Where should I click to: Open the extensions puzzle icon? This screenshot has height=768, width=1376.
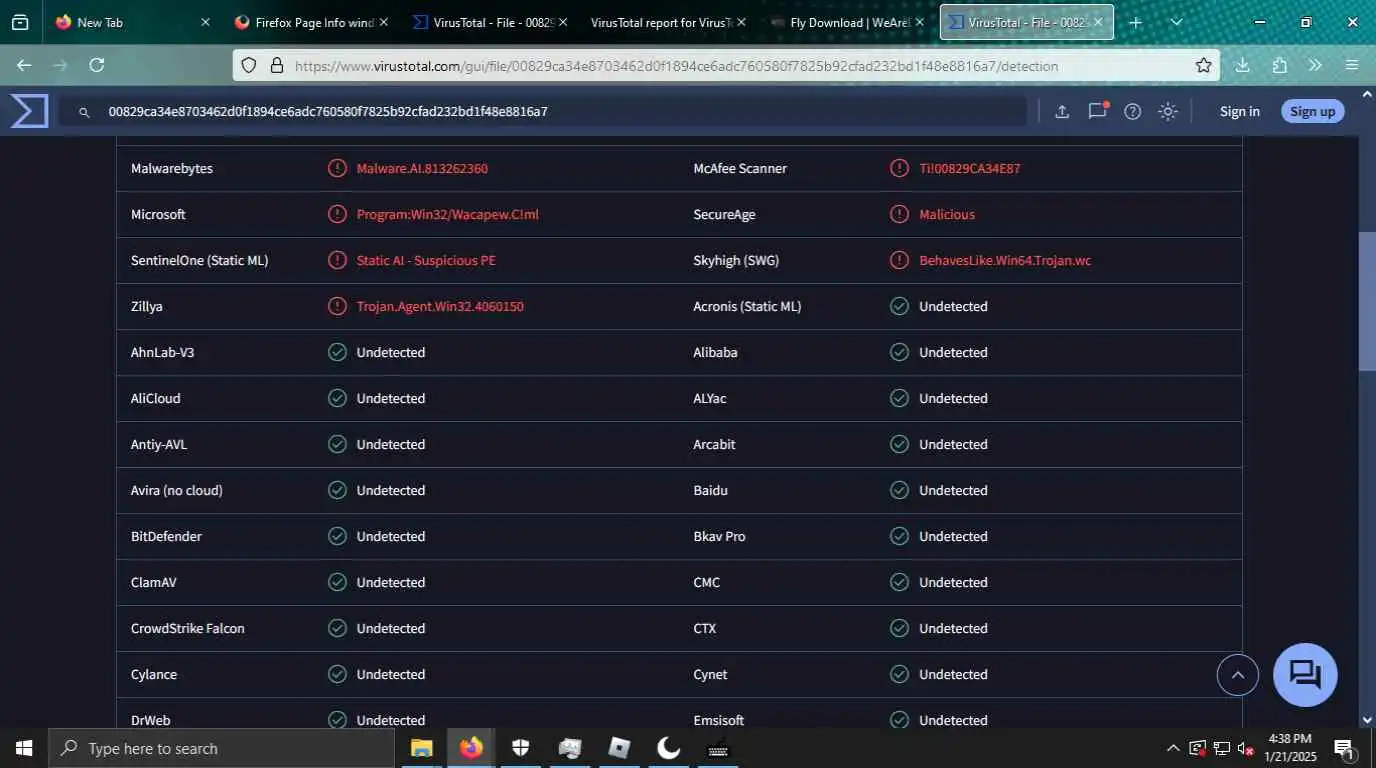[1279, 65]
